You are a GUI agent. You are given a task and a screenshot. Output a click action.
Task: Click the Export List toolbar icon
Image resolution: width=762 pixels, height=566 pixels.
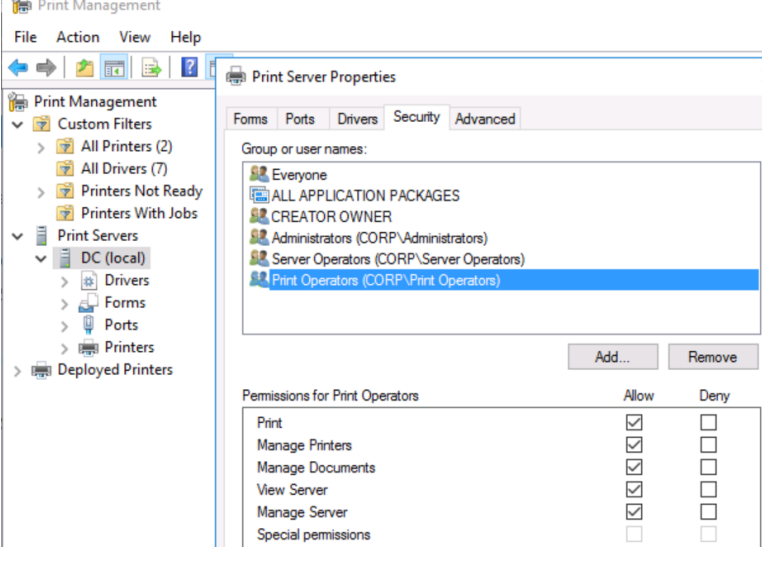(152, 68)
